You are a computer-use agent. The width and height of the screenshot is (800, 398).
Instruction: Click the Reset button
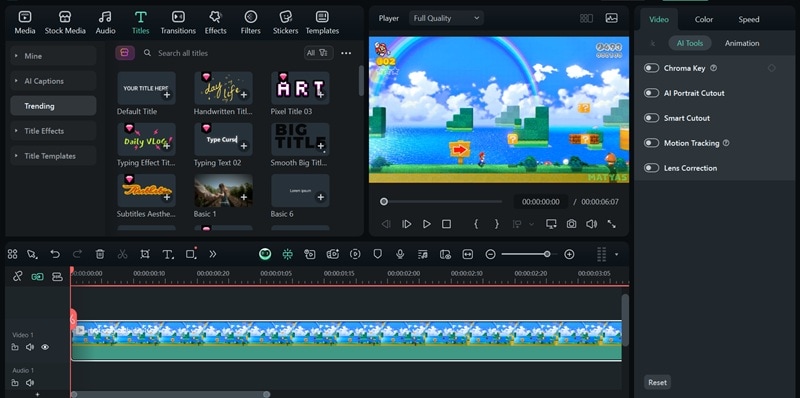pyautogui.click(x=657, y=382)
